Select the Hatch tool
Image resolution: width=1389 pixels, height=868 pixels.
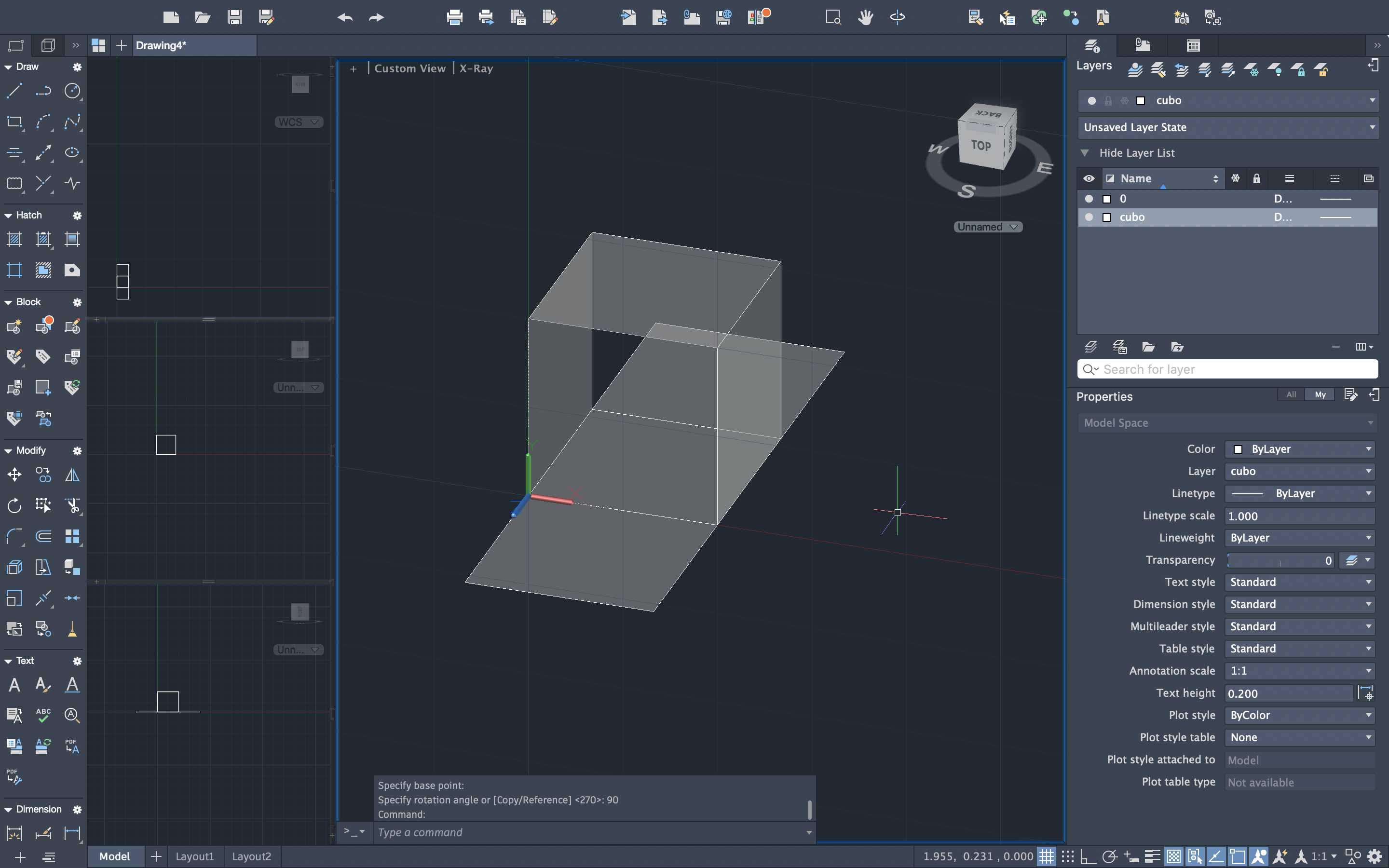point(14,239)
